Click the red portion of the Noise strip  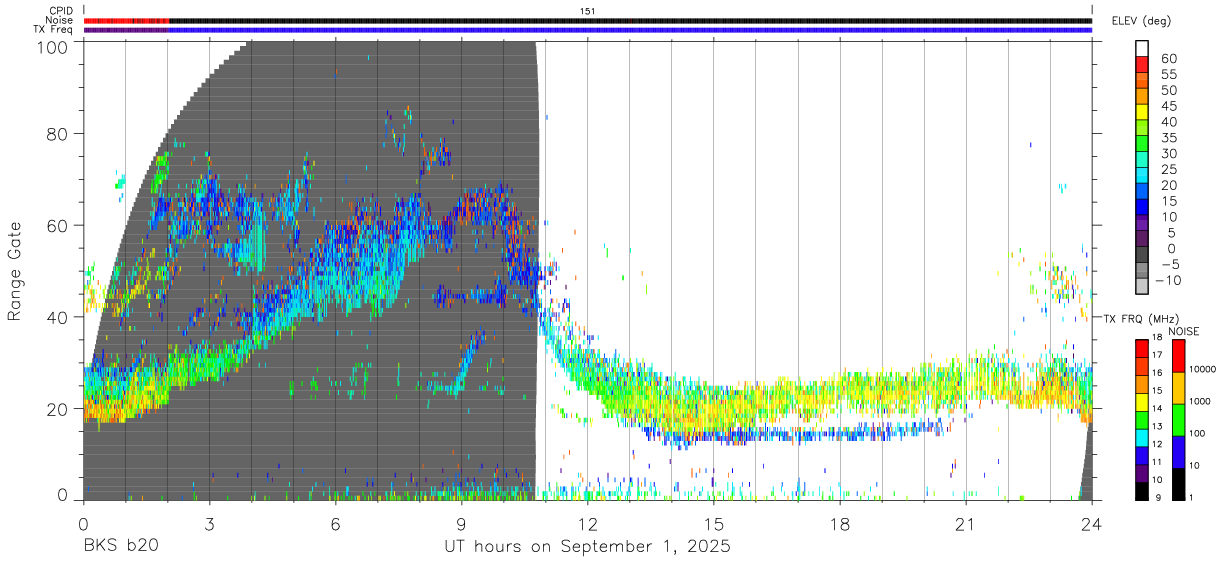126,20
